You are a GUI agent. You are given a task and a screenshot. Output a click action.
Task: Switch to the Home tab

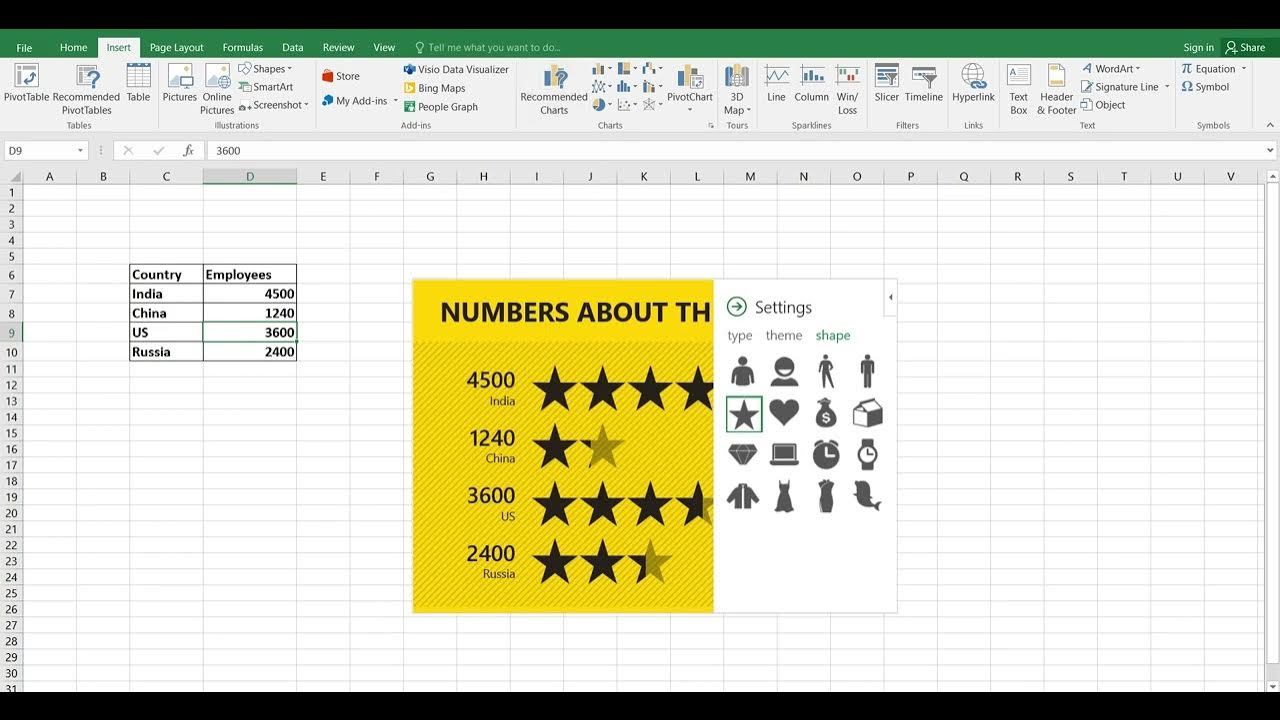[73, 47]
